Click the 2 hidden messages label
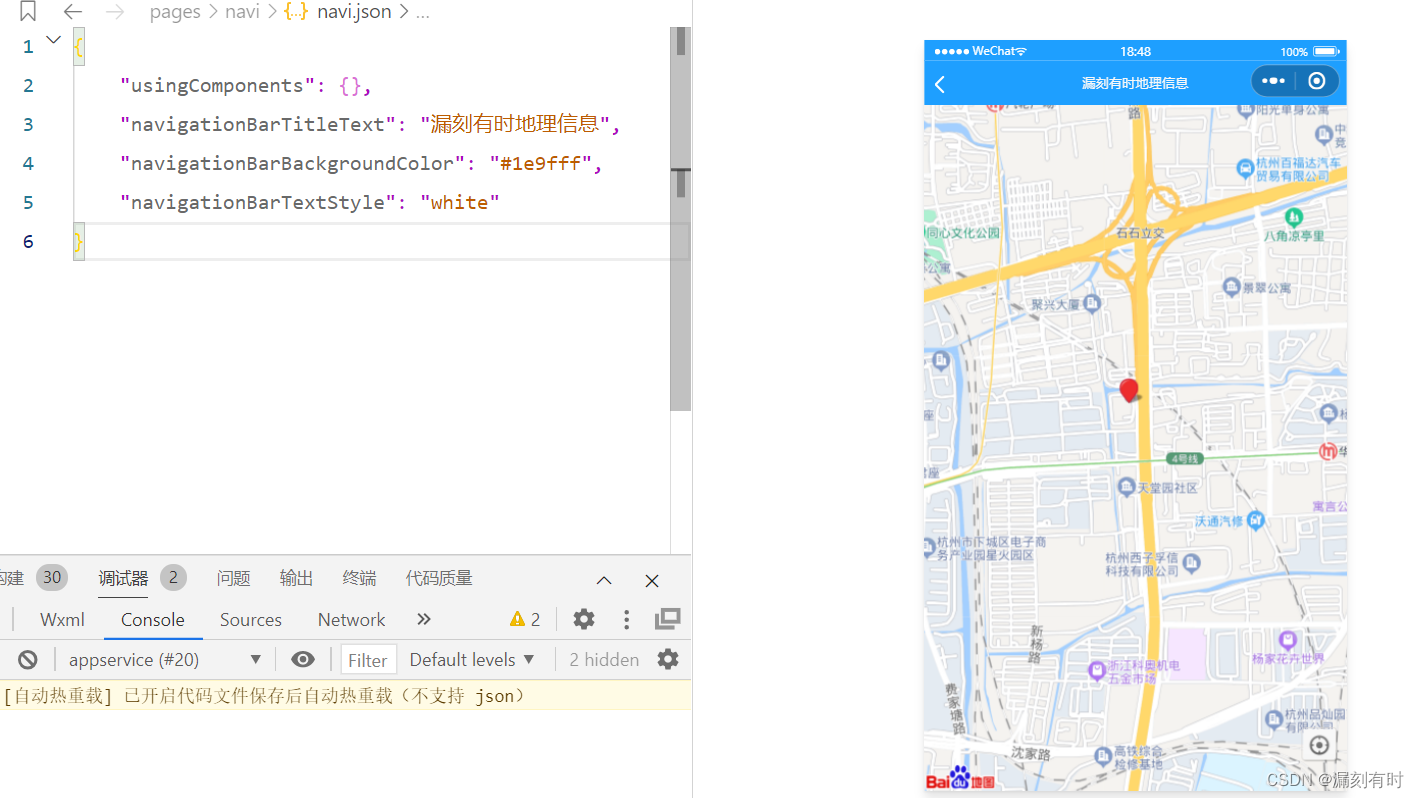The width and height of the screenshot is (1419, 798). click(x=604, y=659)
